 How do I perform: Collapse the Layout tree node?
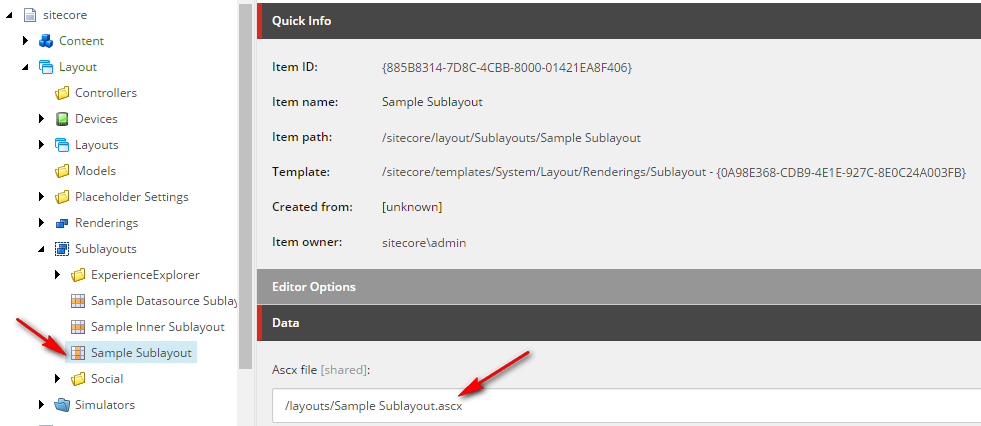tap(26, 67)
